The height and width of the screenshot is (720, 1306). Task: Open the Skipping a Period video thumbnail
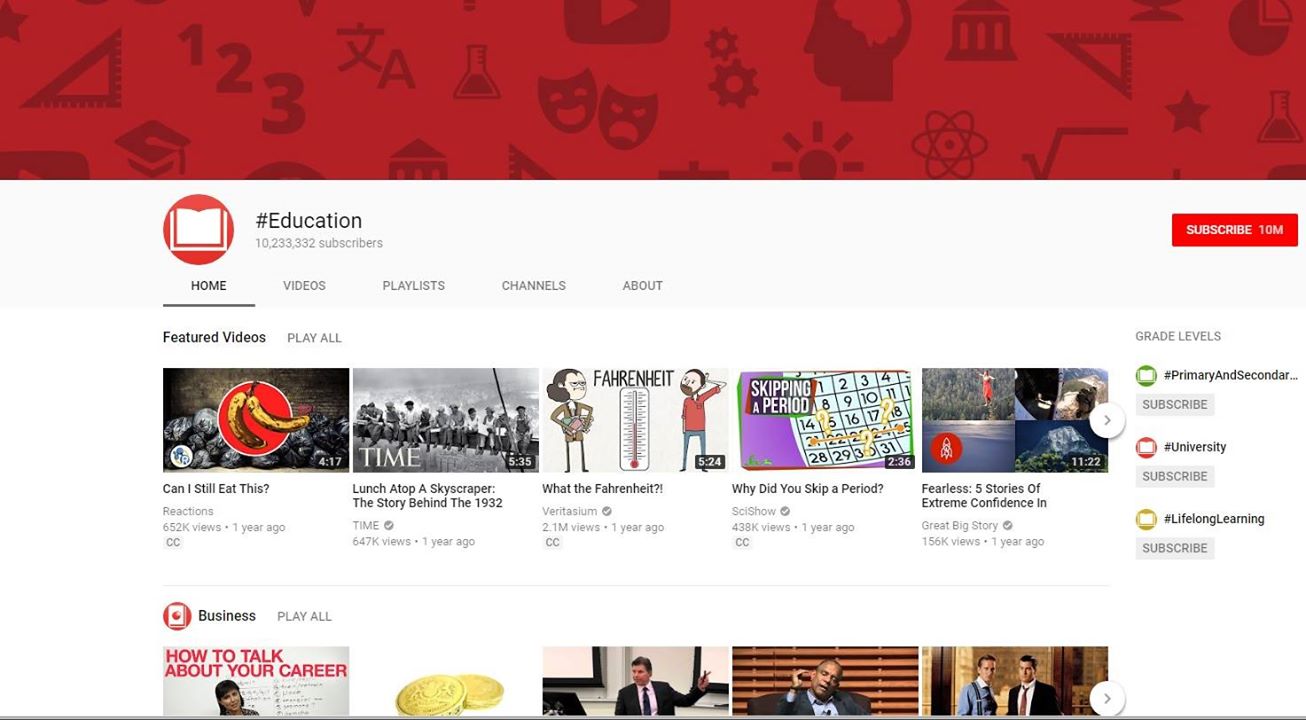coord(825,420)
